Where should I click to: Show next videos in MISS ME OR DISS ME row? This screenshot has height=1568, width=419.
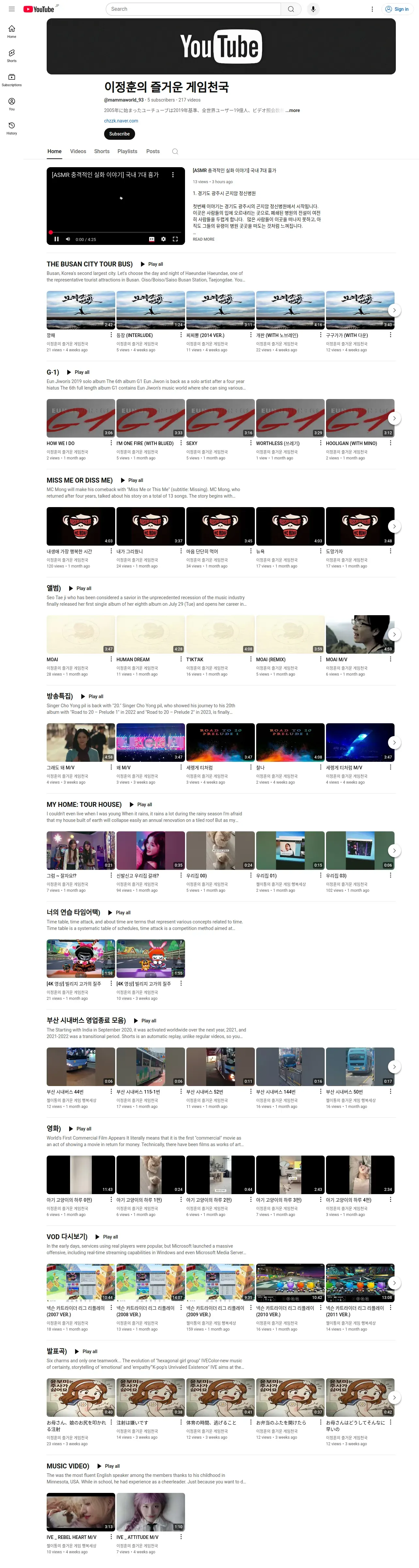tap(394, 526)
